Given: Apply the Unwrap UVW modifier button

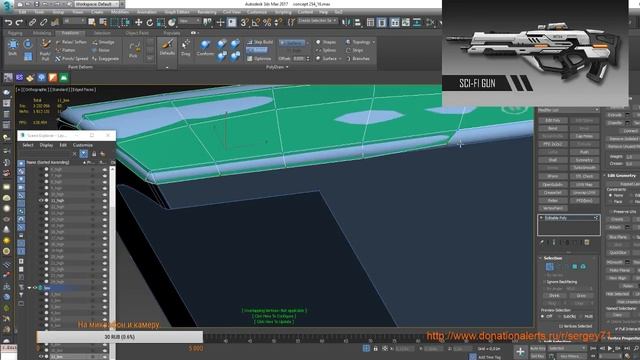Looking at the screenshot, I should (584, 192).
